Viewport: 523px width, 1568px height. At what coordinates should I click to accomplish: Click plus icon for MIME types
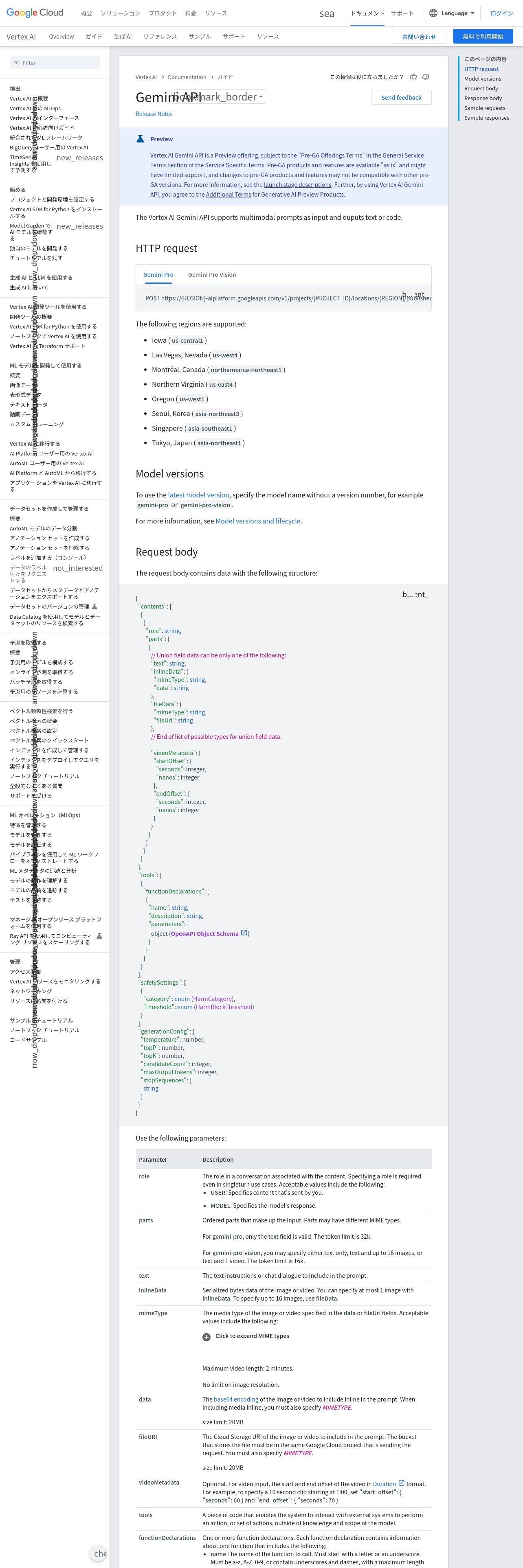[207, 1337]
